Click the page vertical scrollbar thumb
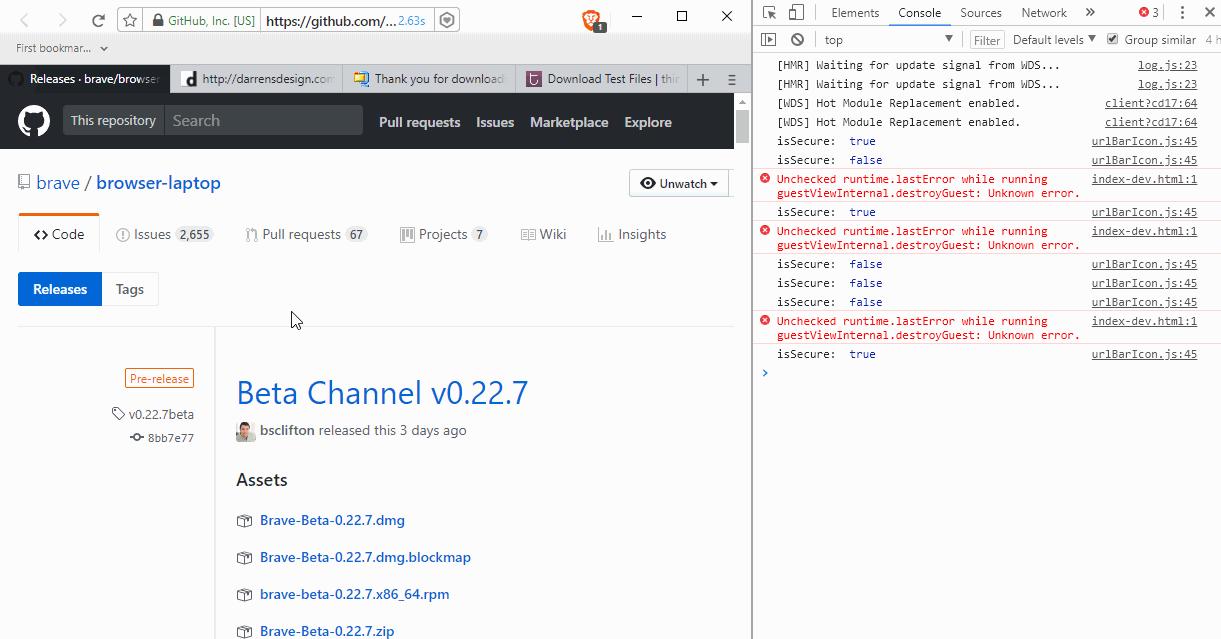 coord(742,128)
